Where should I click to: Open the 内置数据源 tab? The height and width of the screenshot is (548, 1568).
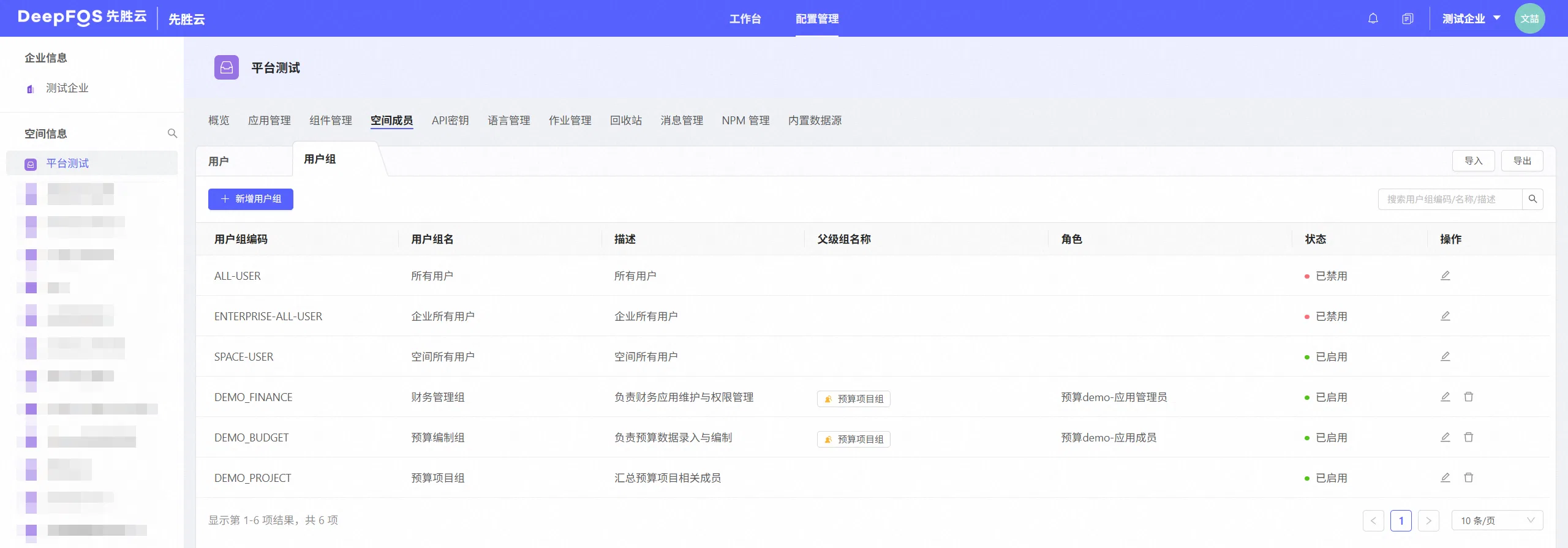click(x=815, y=121)
